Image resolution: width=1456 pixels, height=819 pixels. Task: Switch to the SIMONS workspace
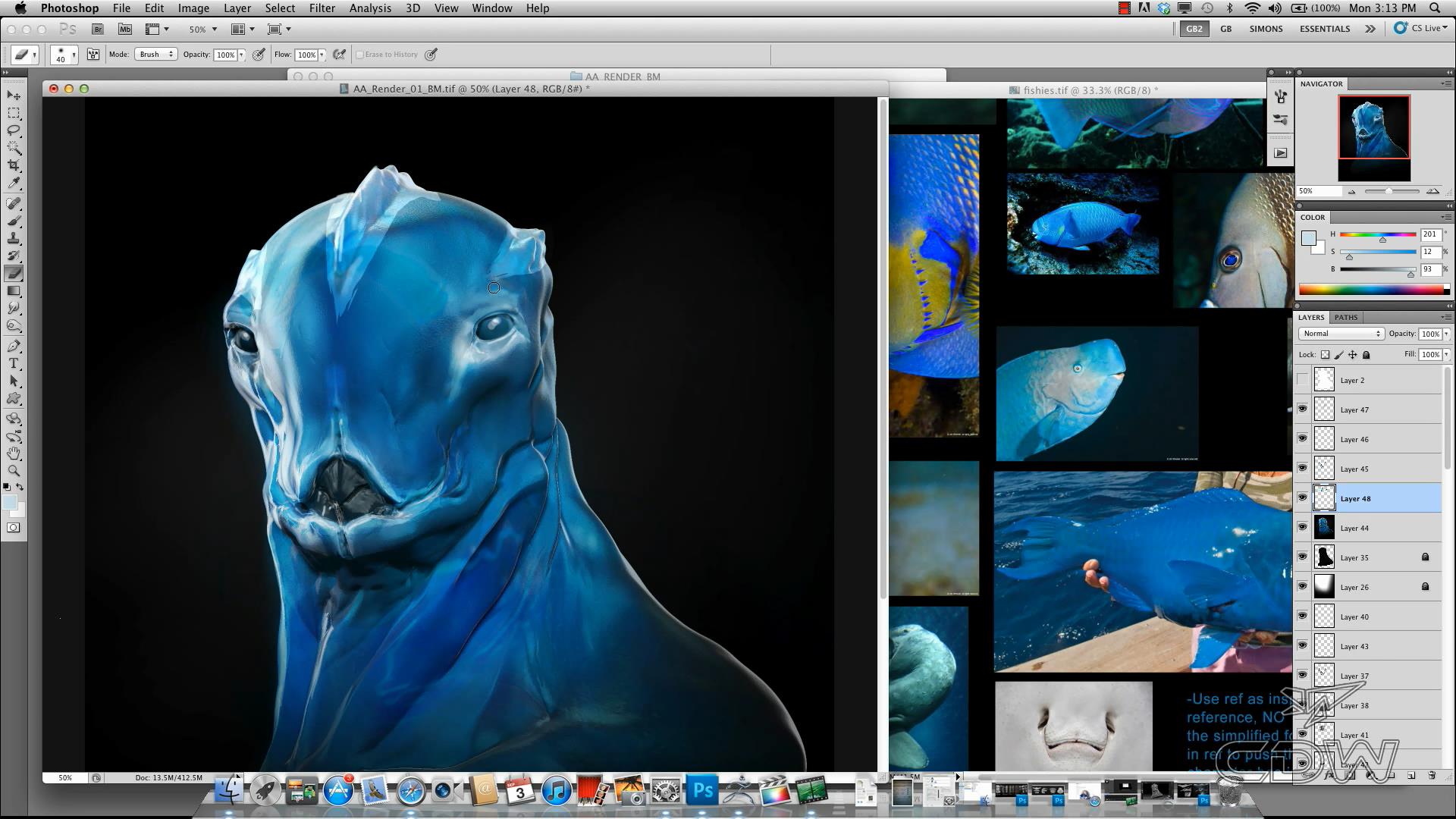1266,29
